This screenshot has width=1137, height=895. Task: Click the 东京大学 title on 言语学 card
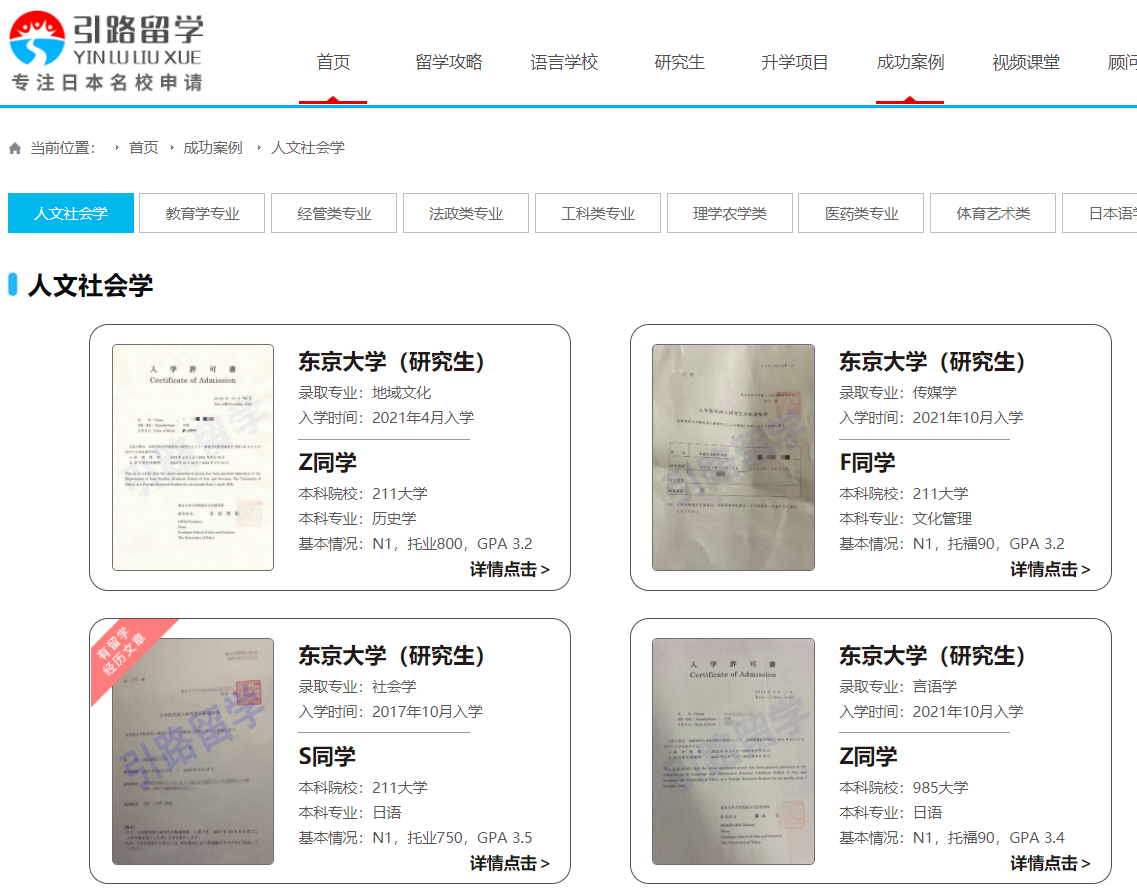click(x=933, y=656)
